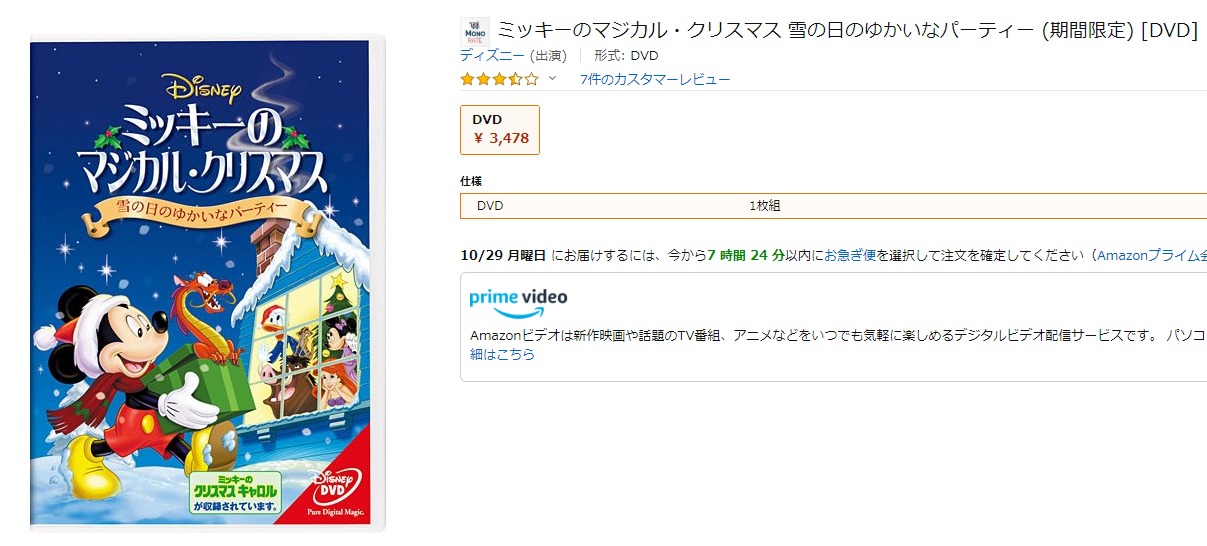Click the 10/29 月曜日 delivery date
This screenshot has height=546, width=1207.
coord(504,255)
